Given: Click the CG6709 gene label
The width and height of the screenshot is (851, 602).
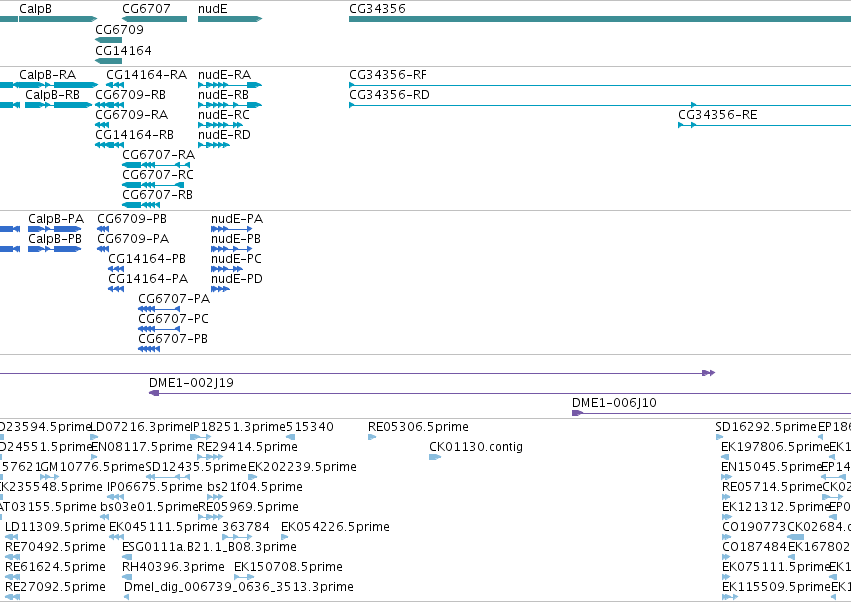Looking at the screenshot, I should click(x=119, y=29).
